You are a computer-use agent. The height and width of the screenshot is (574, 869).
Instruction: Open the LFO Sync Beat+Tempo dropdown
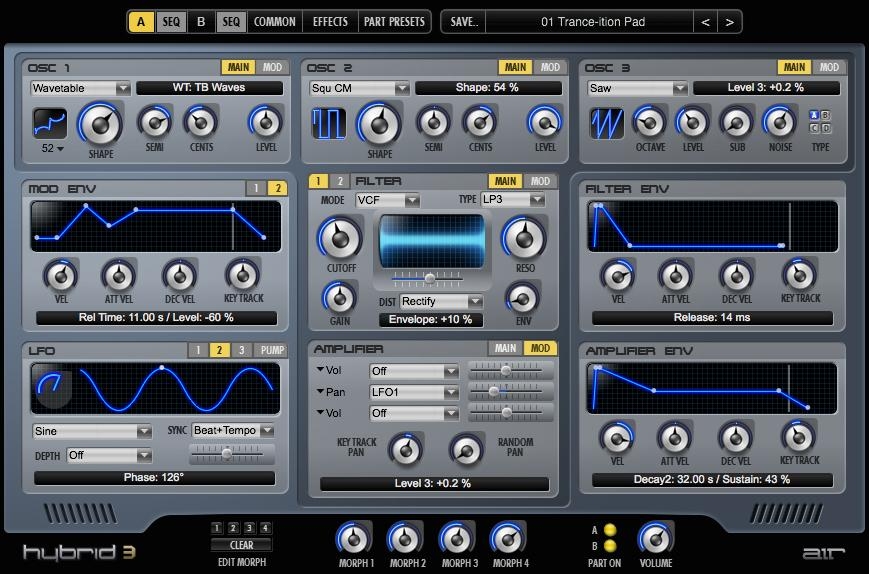(x=231, y=431)
